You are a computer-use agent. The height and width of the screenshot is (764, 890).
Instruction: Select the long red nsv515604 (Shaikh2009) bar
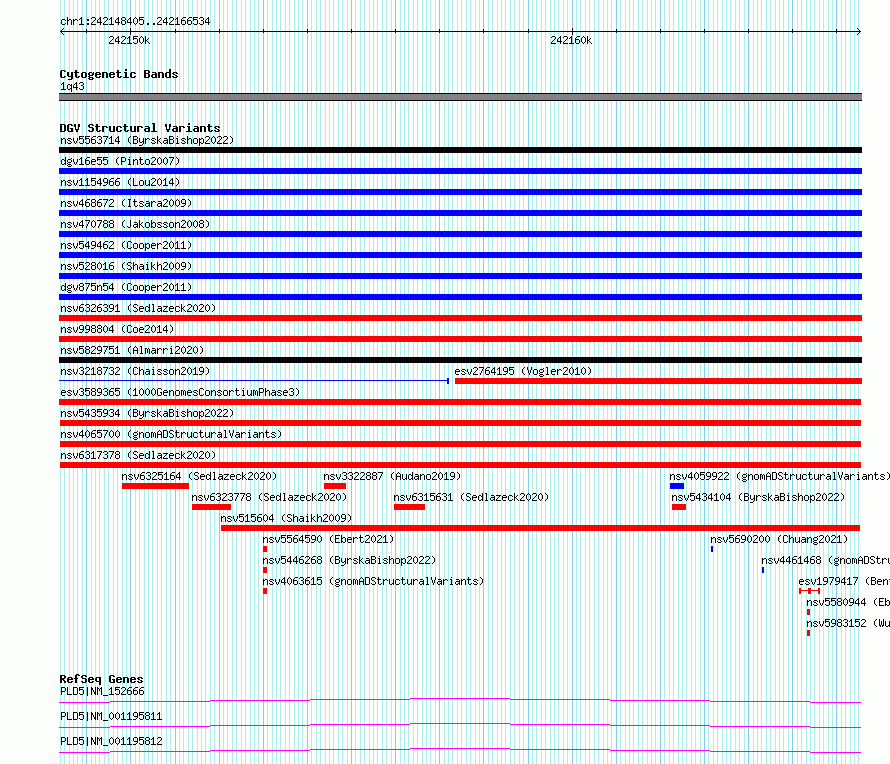tap(540, 528)
